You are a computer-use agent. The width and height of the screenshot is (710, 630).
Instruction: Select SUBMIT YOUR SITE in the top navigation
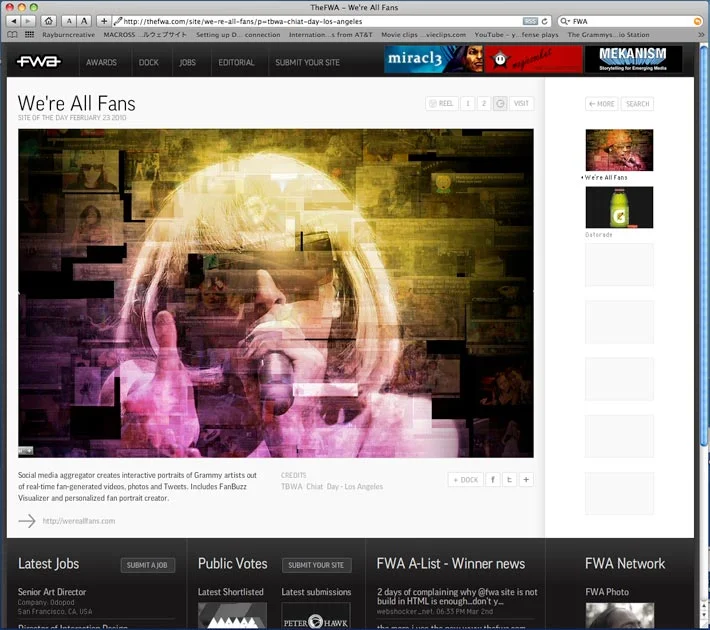(x=307, y=63)
